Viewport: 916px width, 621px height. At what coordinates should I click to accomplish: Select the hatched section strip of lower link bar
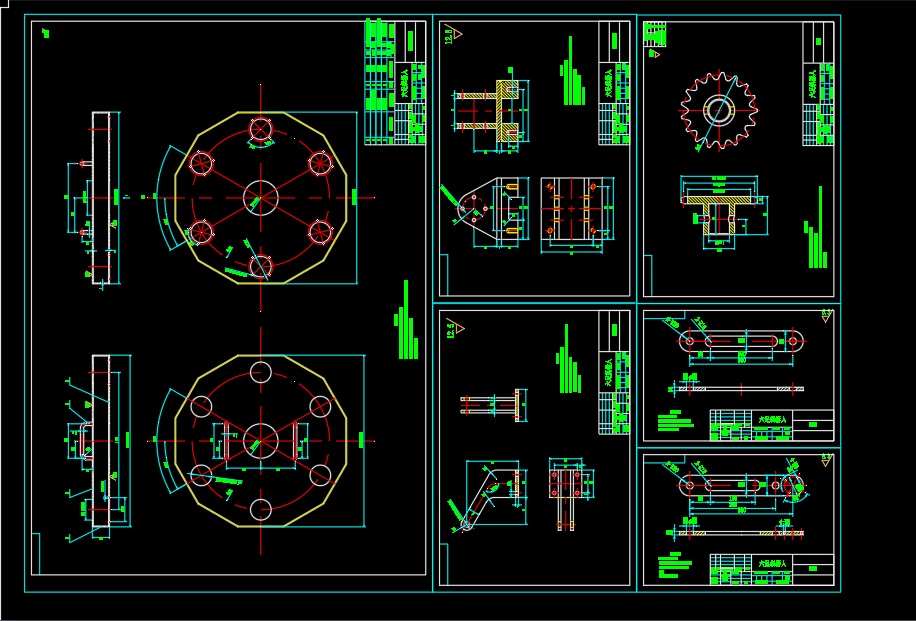click(741, 533)
